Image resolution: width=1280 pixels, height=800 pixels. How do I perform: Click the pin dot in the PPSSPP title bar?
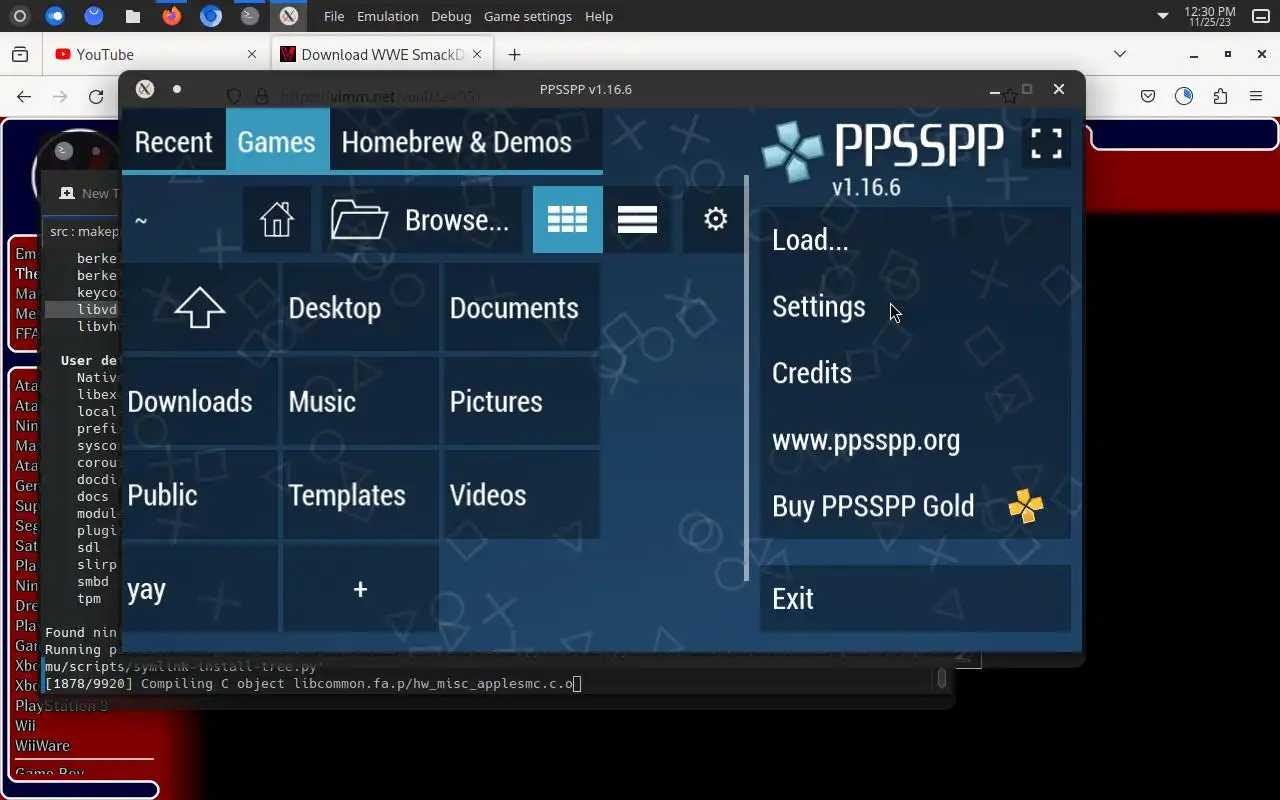pyautogui.click(x=177, y=89)
